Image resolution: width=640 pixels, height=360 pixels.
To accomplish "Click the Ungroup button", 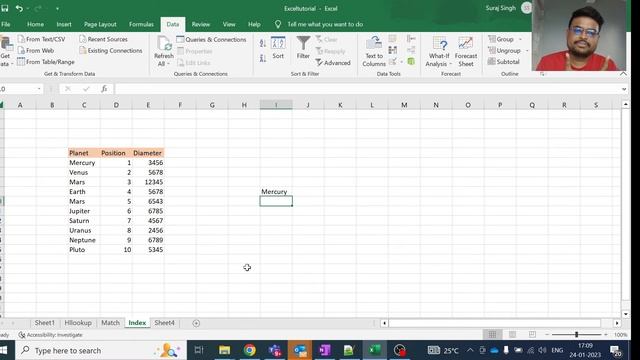I will pyautogui.click(x=504, y=51).
